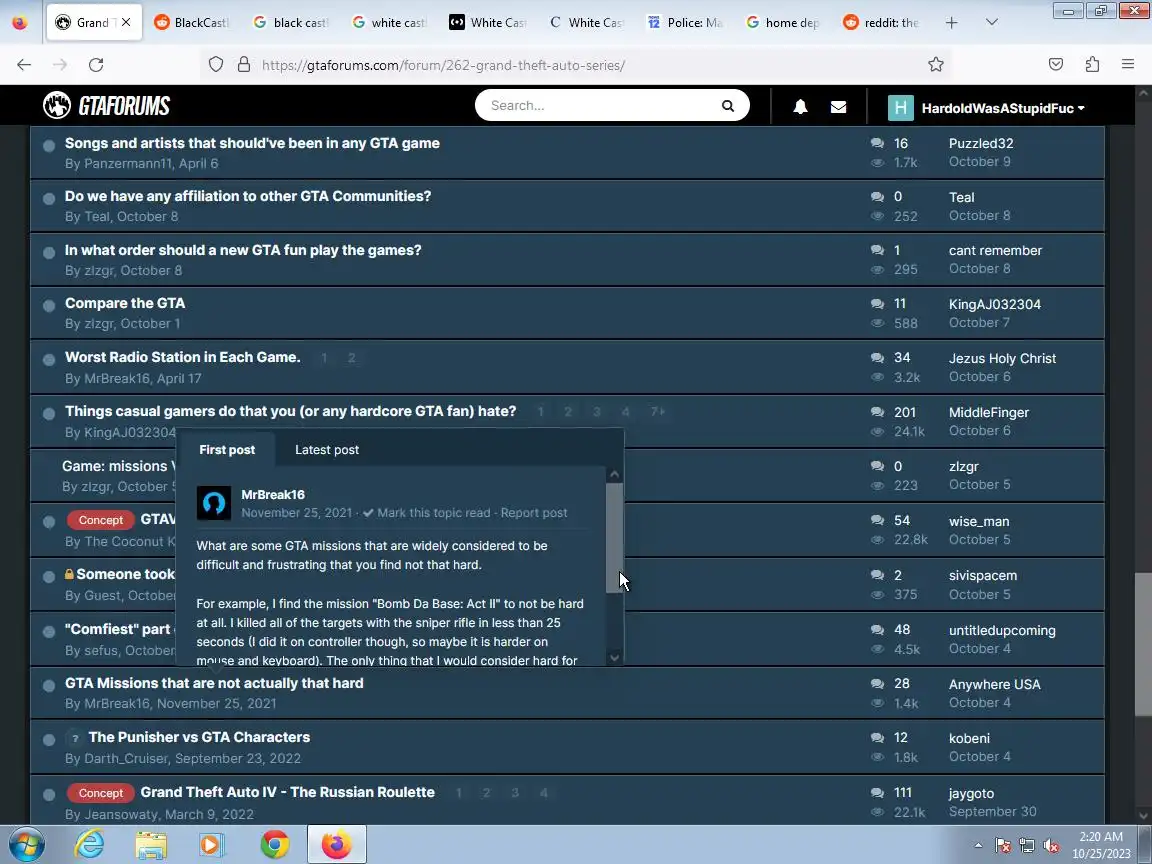The width and height of the screenshot is (1152, 864).
Task: Click Mark this topic read link
Action: pos(427,513)
